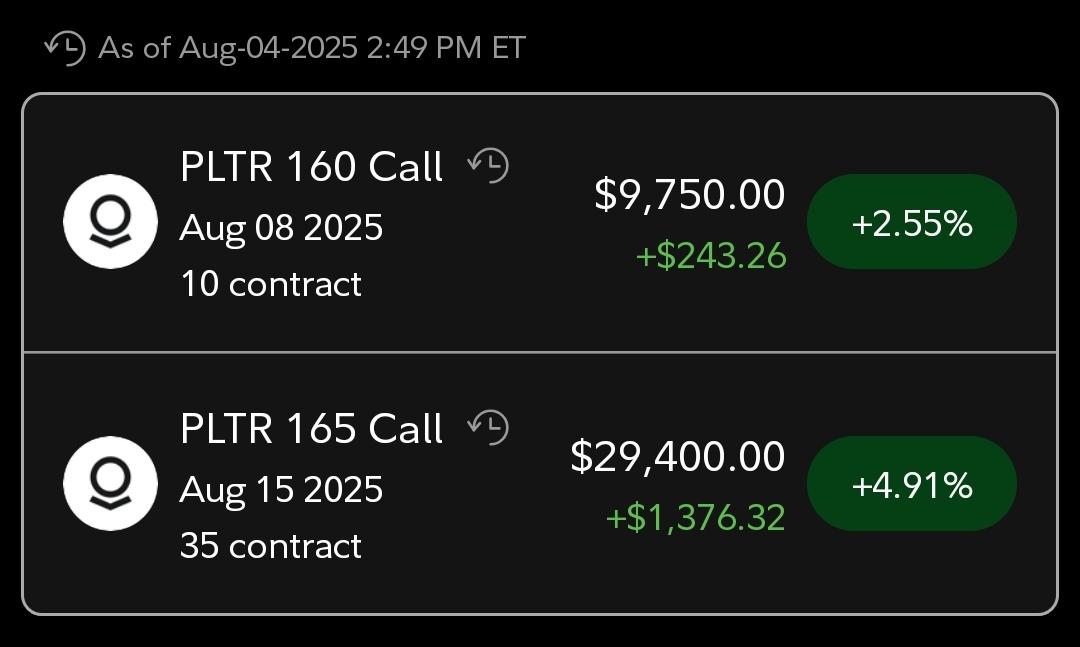Click the As of Aug-04-2025 timestamp text

312,48
